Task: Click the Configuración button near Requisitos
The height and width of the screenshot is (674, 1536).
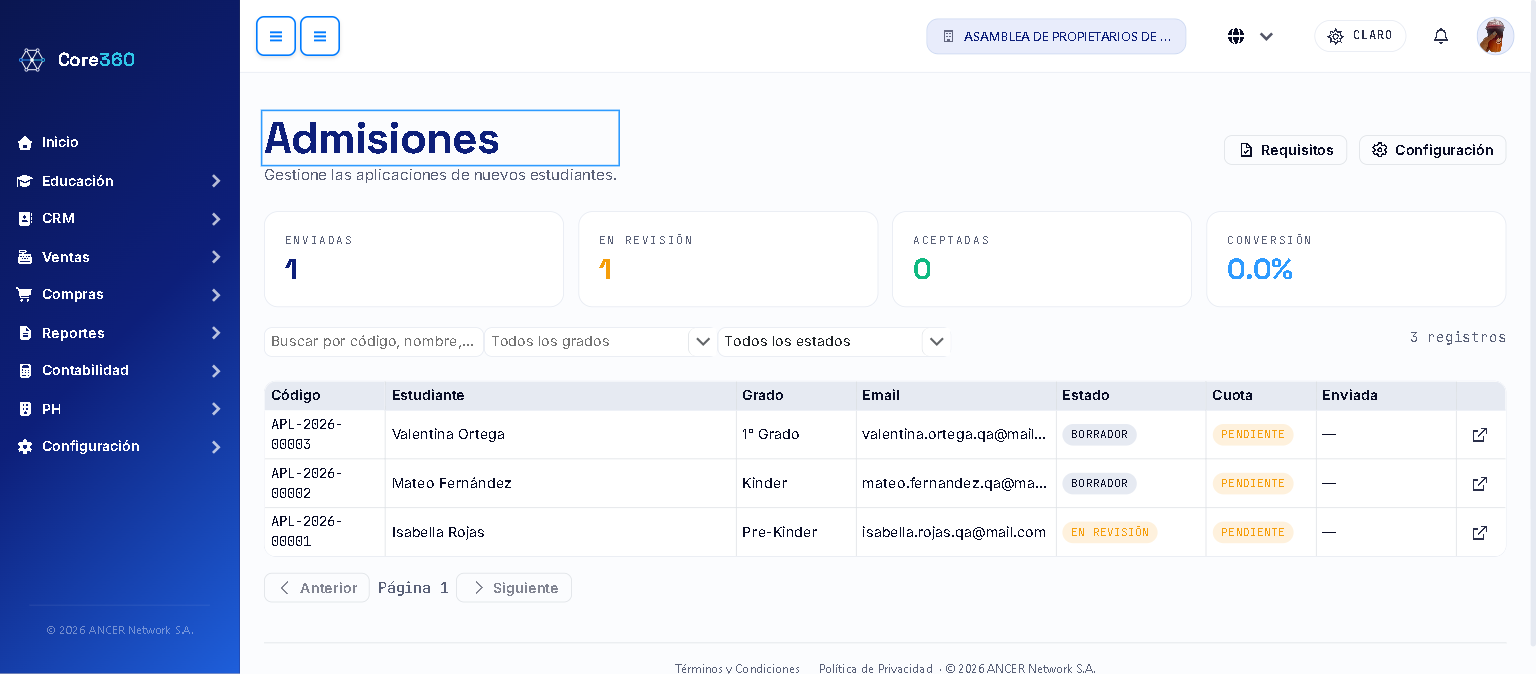Action: (x=1433, y=150)
